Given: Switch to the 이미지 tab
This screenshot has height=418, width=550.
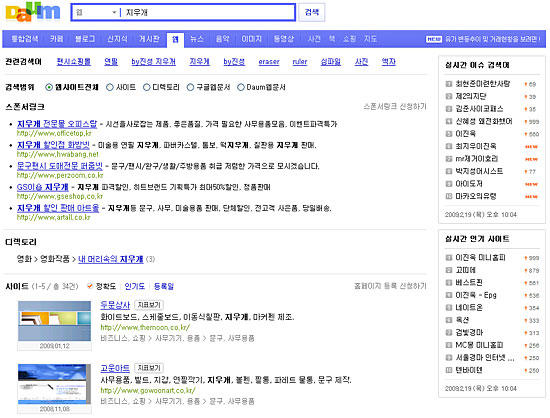Looking at the screenshot, I should pyautogui.click(x=251, y=39).
